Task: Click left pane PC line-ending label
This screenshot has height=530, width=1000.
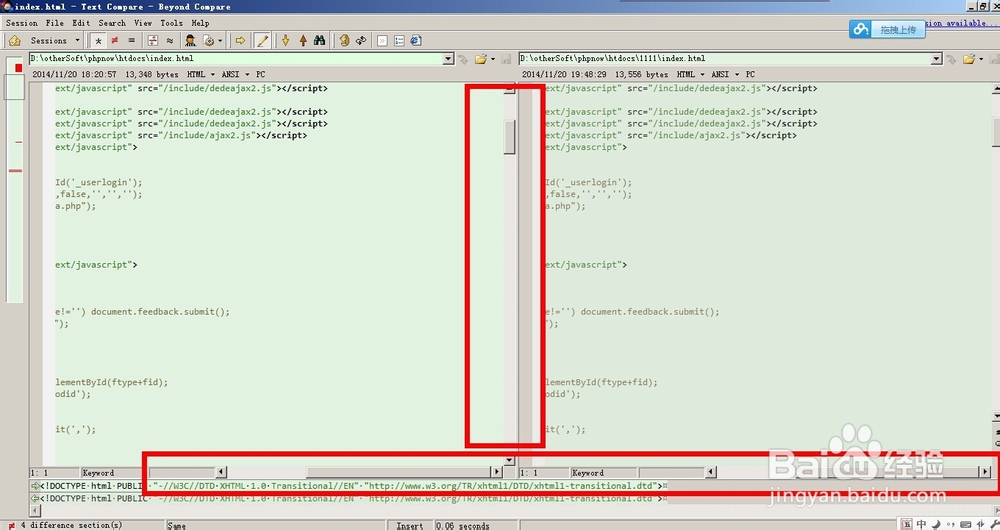Action: point(261,75)
